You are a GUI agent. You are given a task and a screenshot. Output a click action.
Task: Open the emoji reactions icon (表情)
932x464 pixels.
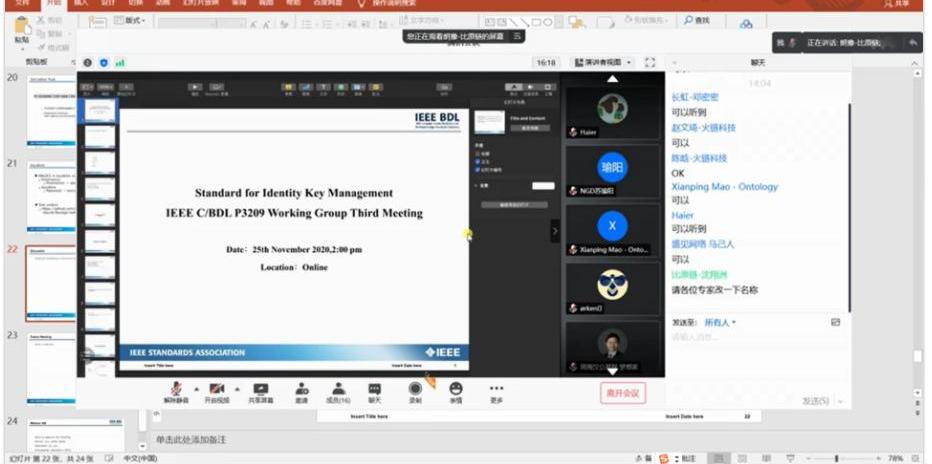click(x=456, y=388)
